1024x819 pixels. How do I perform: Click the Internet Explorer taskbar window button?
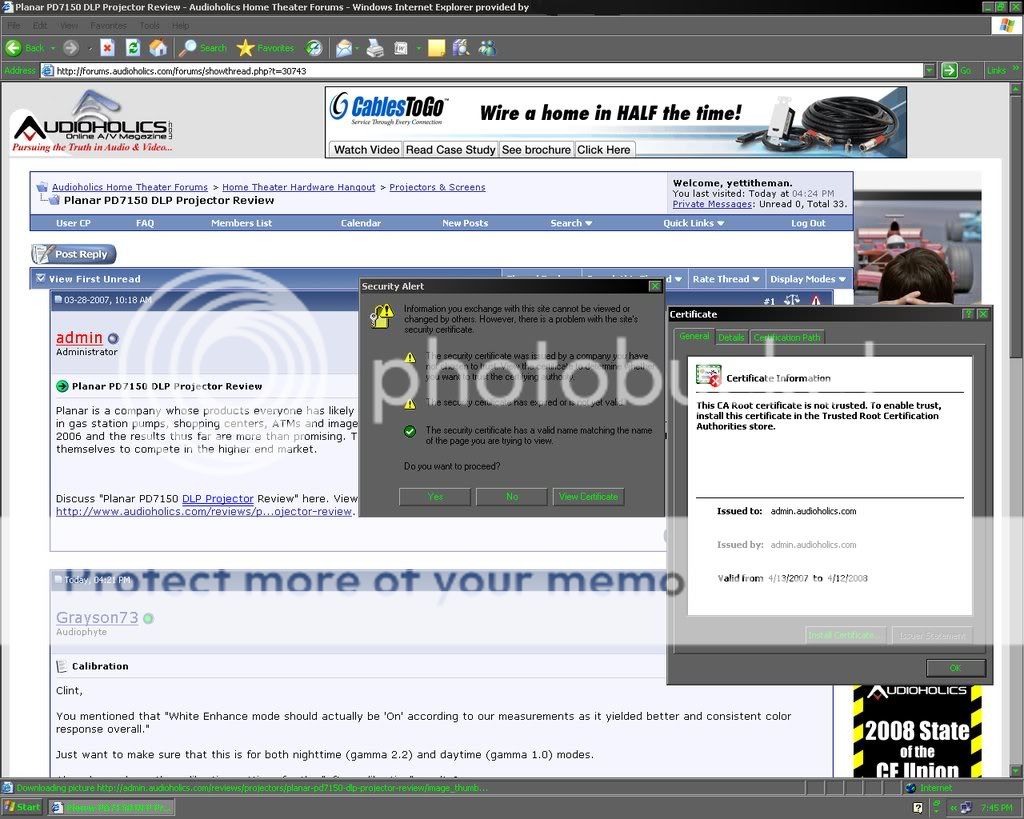(x=112, y=807)
